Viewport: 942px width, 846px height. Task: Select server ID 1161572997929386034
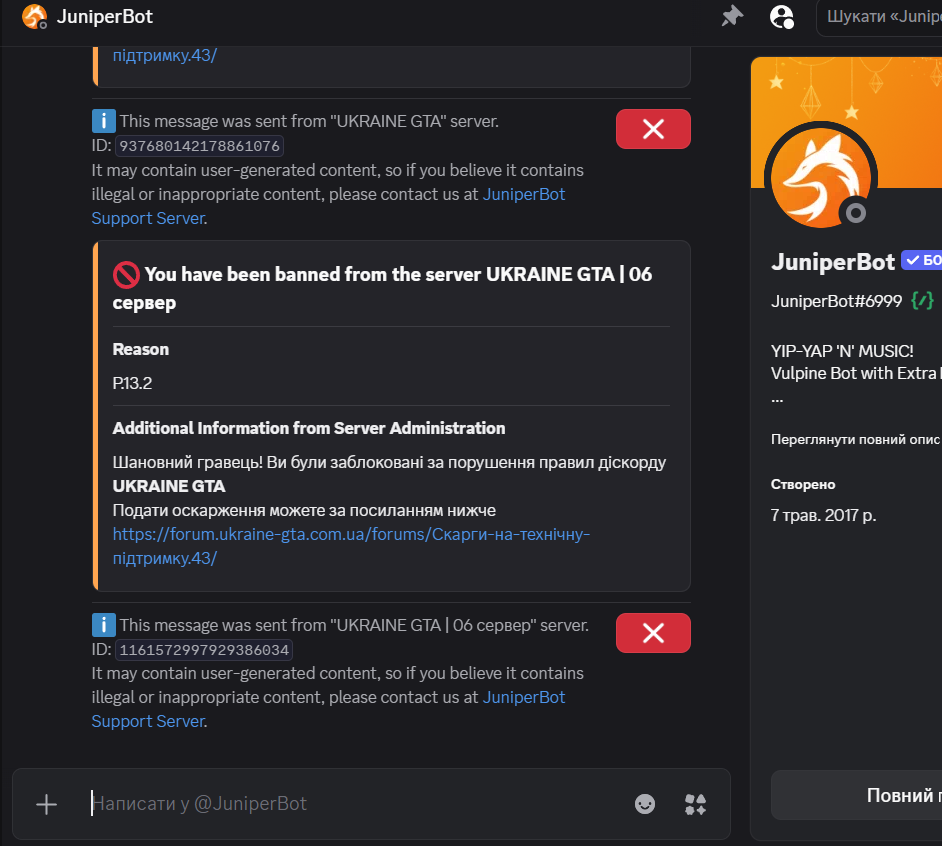[x=204, y=650]
